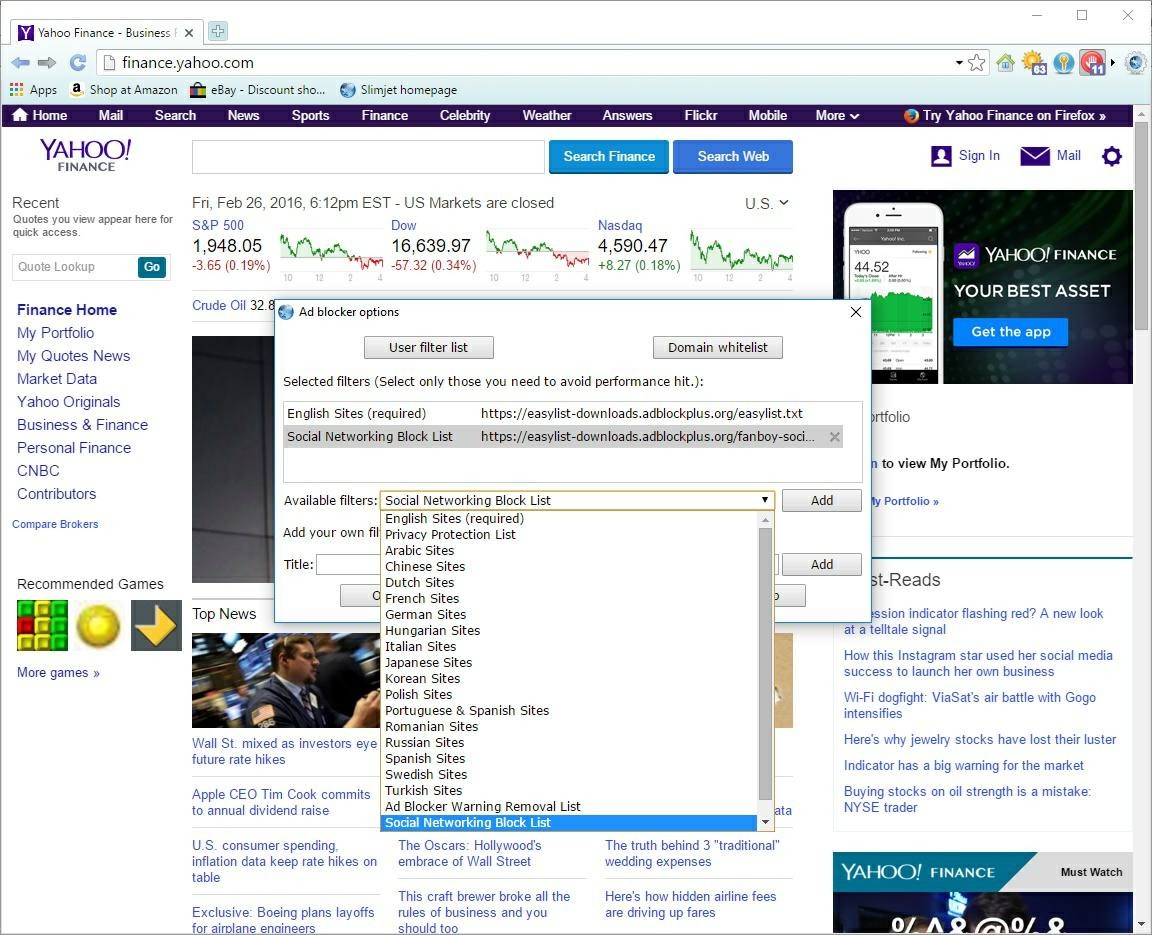Open the weather forecast sun icon
The width and height of the screenshot is (1152, 935).
(1033, 63)
